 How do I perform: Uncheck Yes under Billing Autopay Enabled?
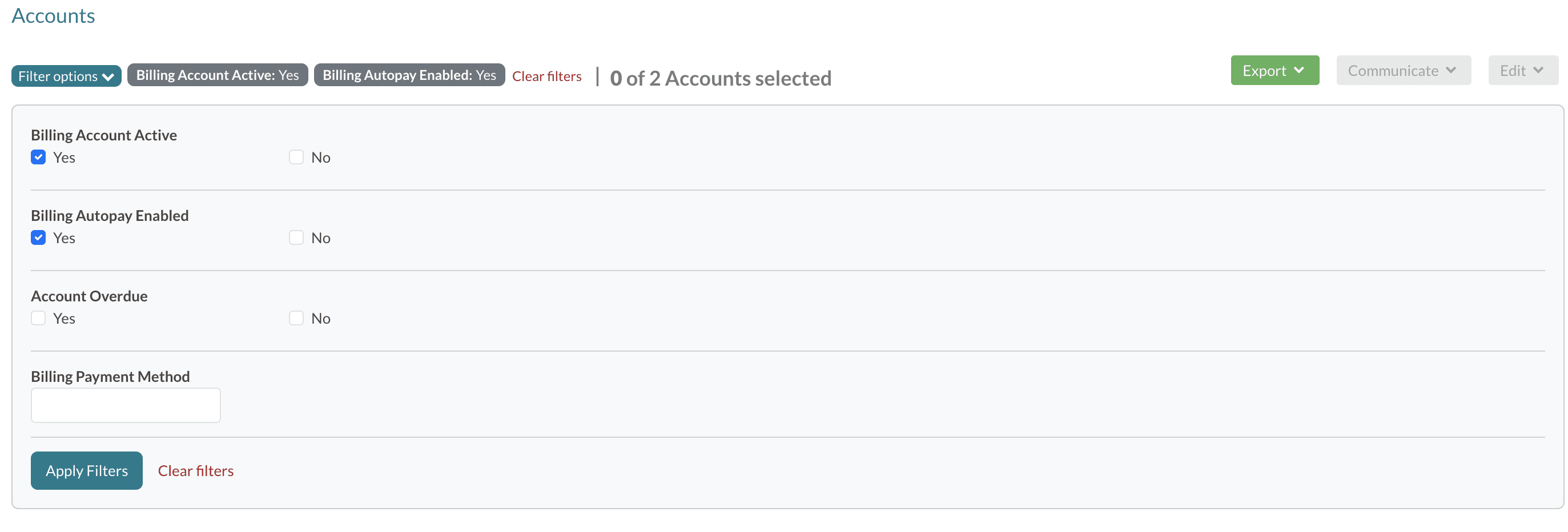[38, 237]
